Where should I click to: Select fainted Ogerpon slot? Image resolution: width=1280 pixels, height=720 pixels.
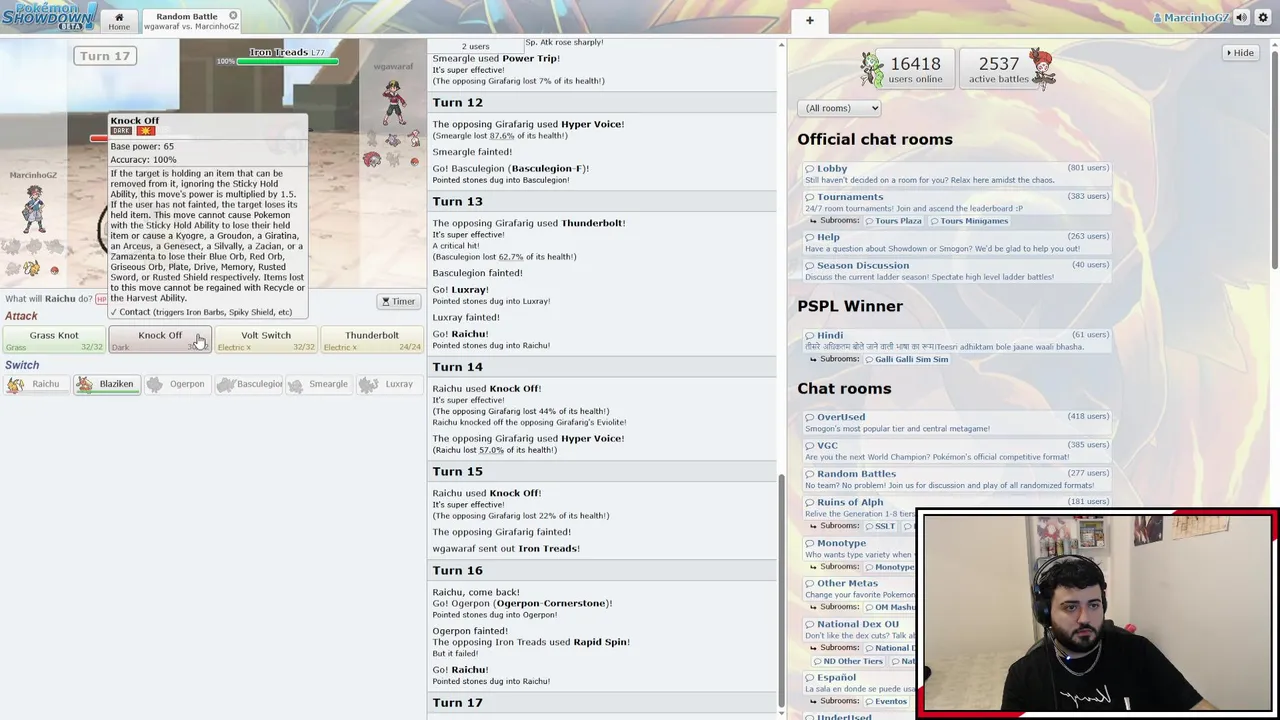177,384
